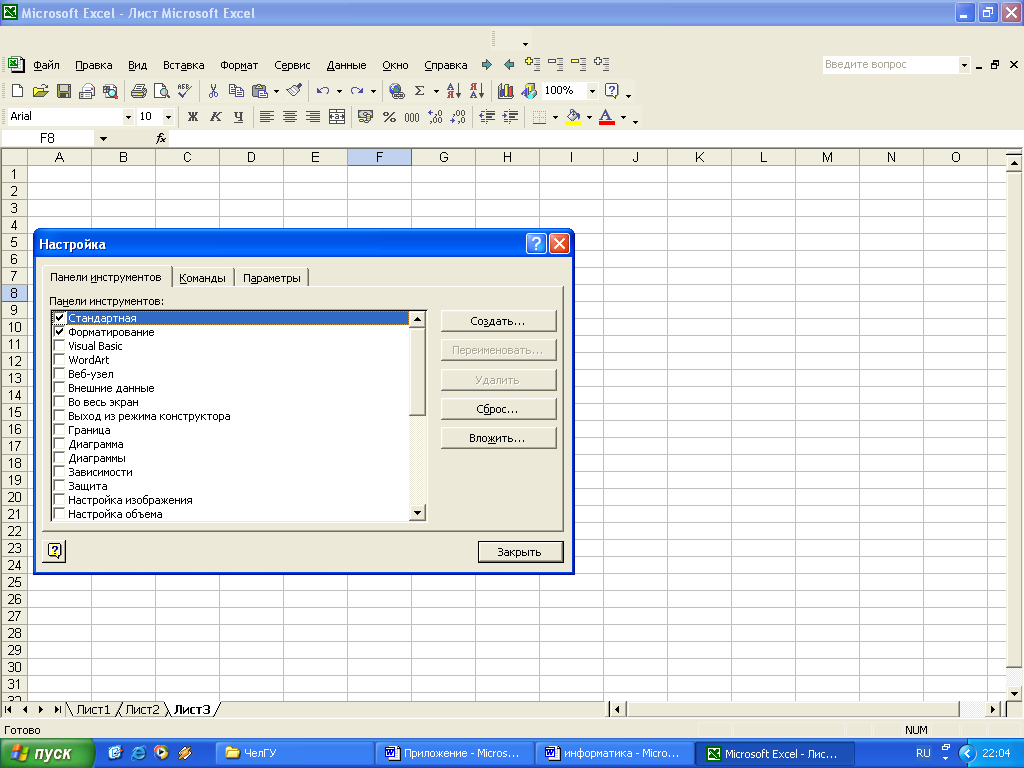Expand the Undo history dropdown arrow
This screenshot has height=768, width=1024.
click(339, 91)
